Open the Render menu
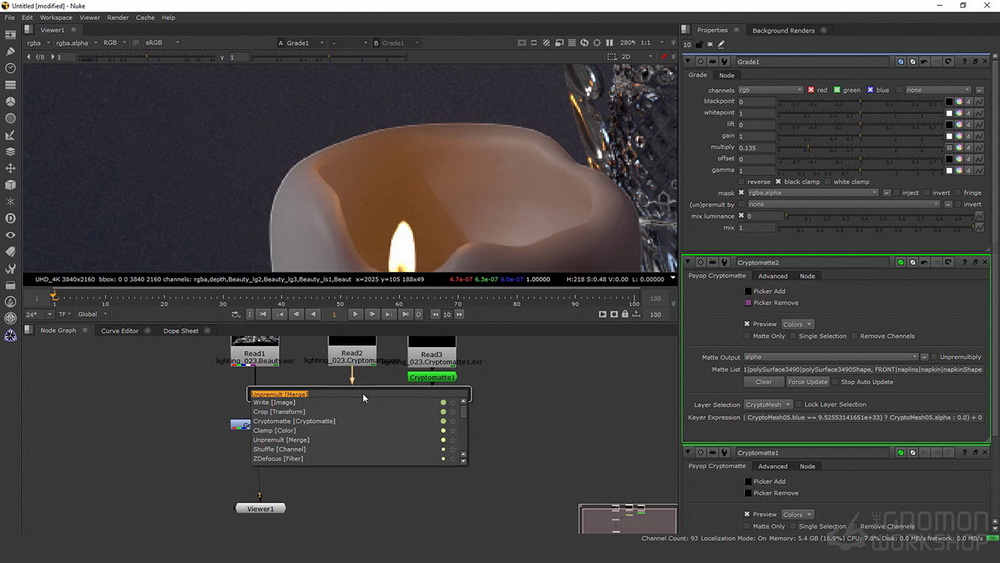This screenshot has height=563, width=1000. (x=117, y=17)
